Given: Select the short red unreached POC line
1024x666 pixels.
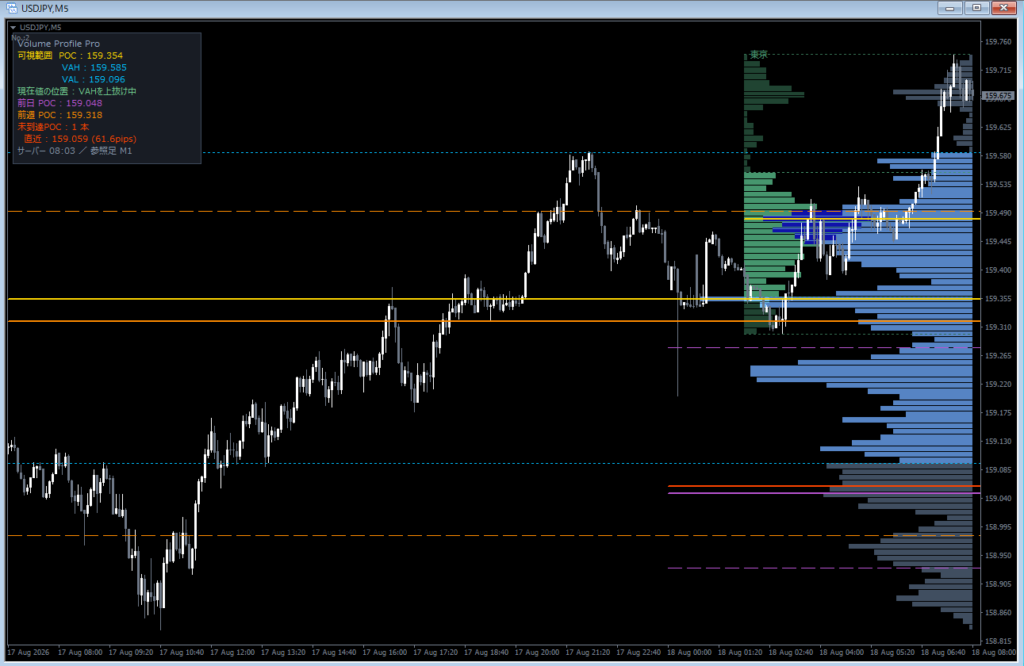Looking at the screenshot, I should pyautogui.click(x=824, y=486).
